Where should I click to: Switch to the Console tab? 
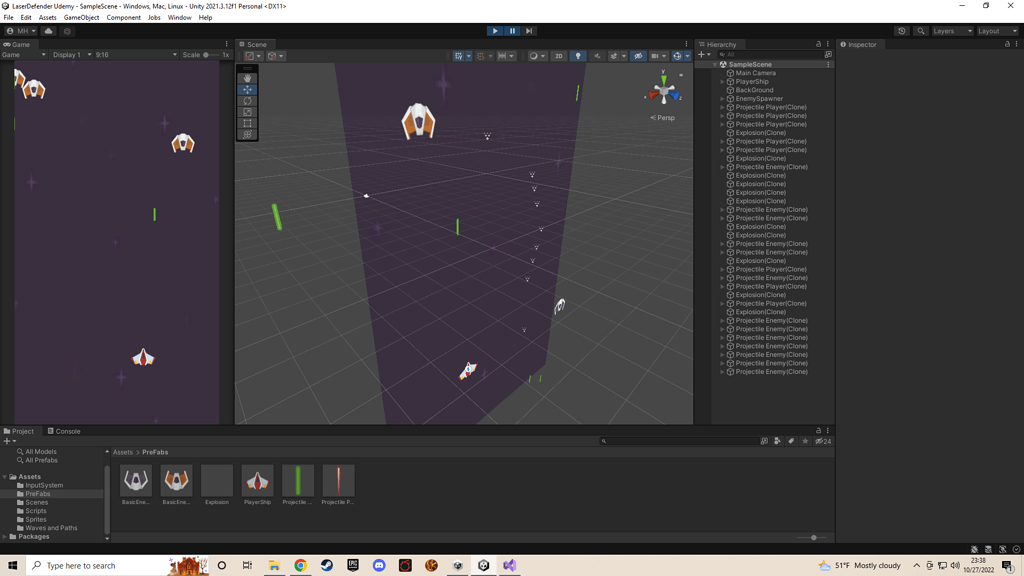[66, 431]
